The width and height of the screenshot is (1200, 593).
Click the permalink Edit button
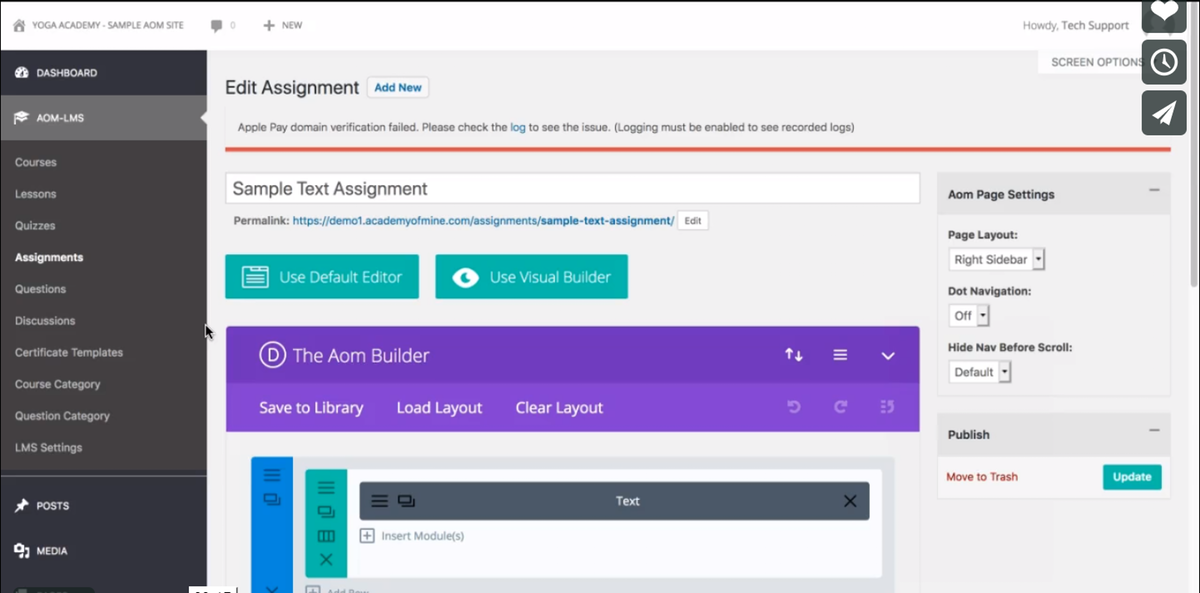(693, 220)
